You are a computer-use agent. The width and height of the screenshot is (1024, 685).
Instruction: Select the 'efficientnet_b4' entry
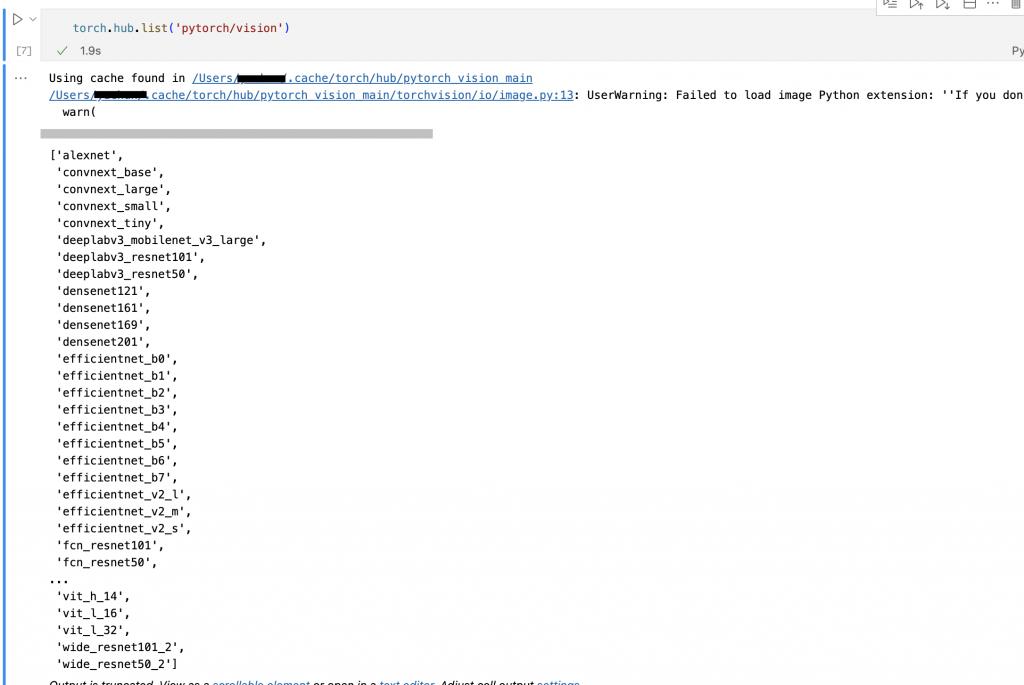click(x=116, y=427)
